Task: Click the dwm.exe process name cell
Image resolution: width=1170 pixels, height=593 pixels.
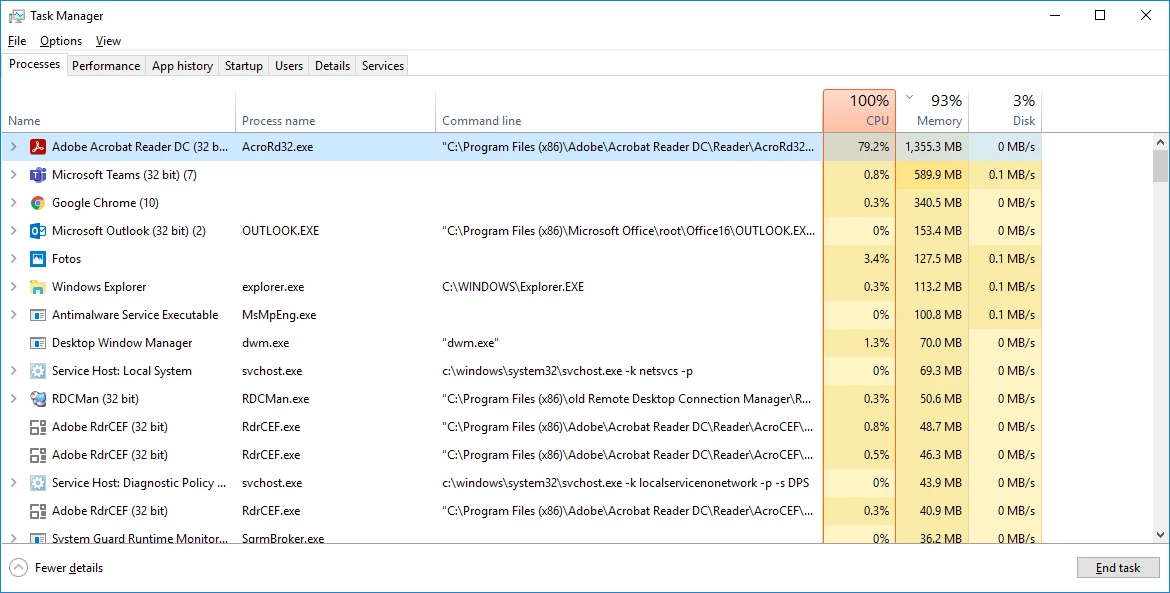Action: pos(266,342)
